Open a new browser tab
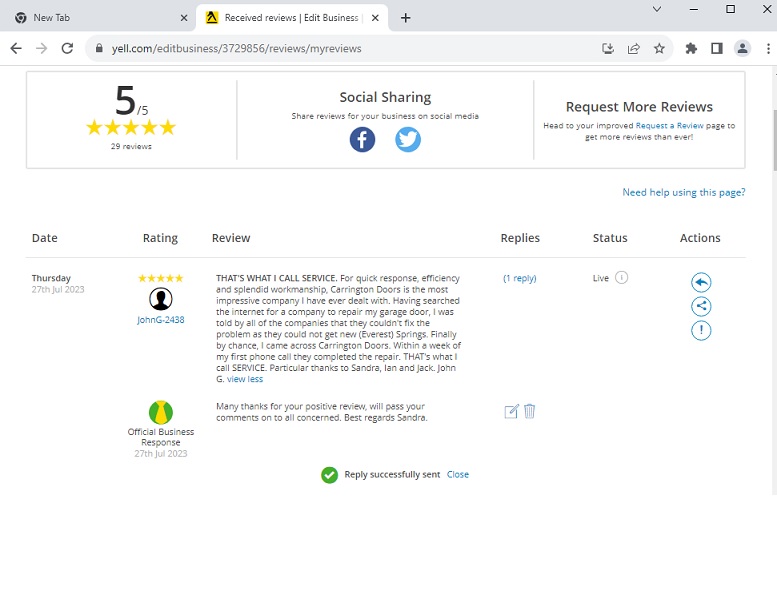Screen dimensions: 777x615 pyautogui.click(x=405, y=18)
